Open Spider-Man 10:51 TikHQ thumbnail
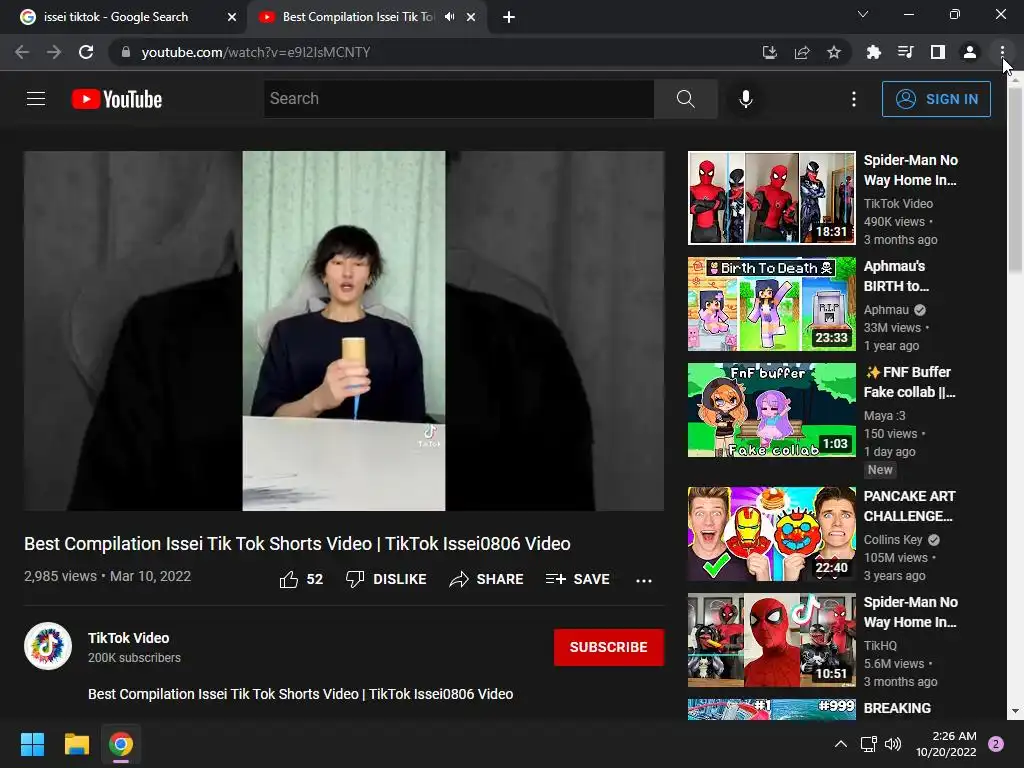 click(x=771, y=640)
